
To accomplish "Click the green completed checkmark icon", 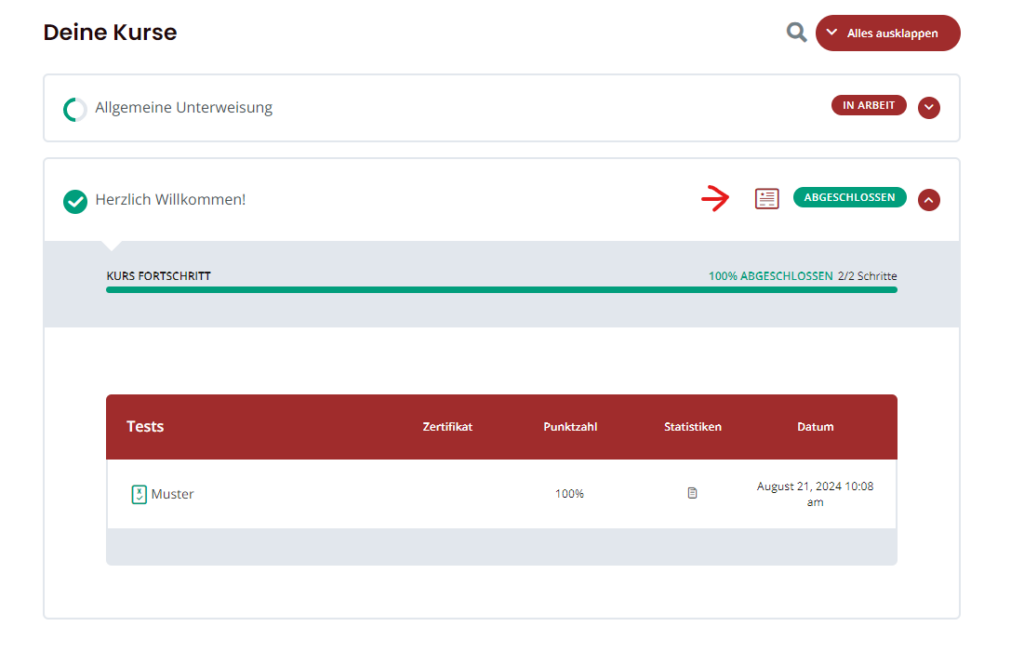I will pos(75,201).
